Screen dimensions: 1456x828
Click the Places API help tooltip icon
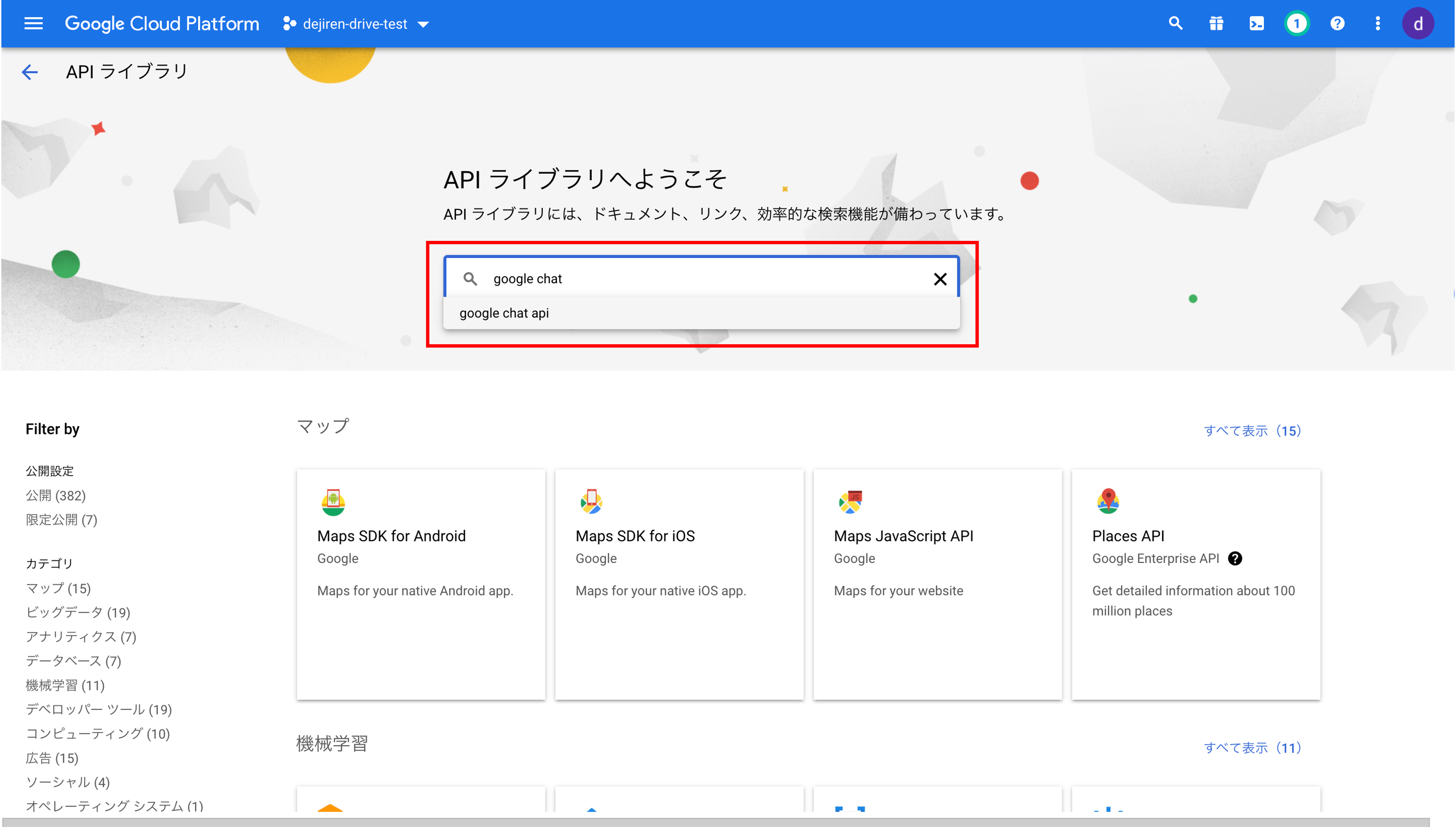1235,558
